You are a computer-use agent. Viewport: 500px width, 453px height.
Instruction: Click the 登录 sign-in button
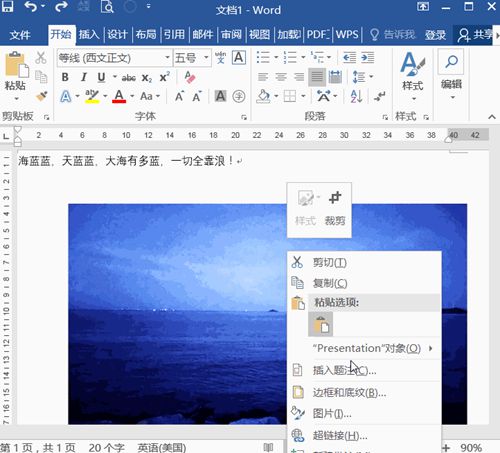(x=435, y=35)
